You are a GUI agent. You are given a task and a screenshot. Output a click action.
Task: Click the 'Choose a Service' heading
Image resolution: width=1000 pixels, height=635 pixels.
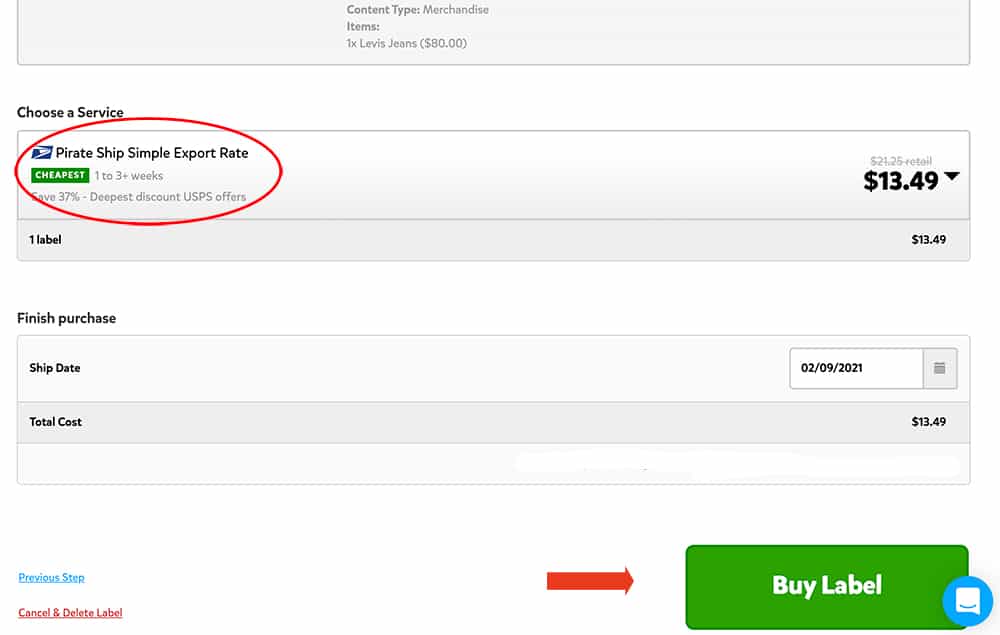coord(70,112)
